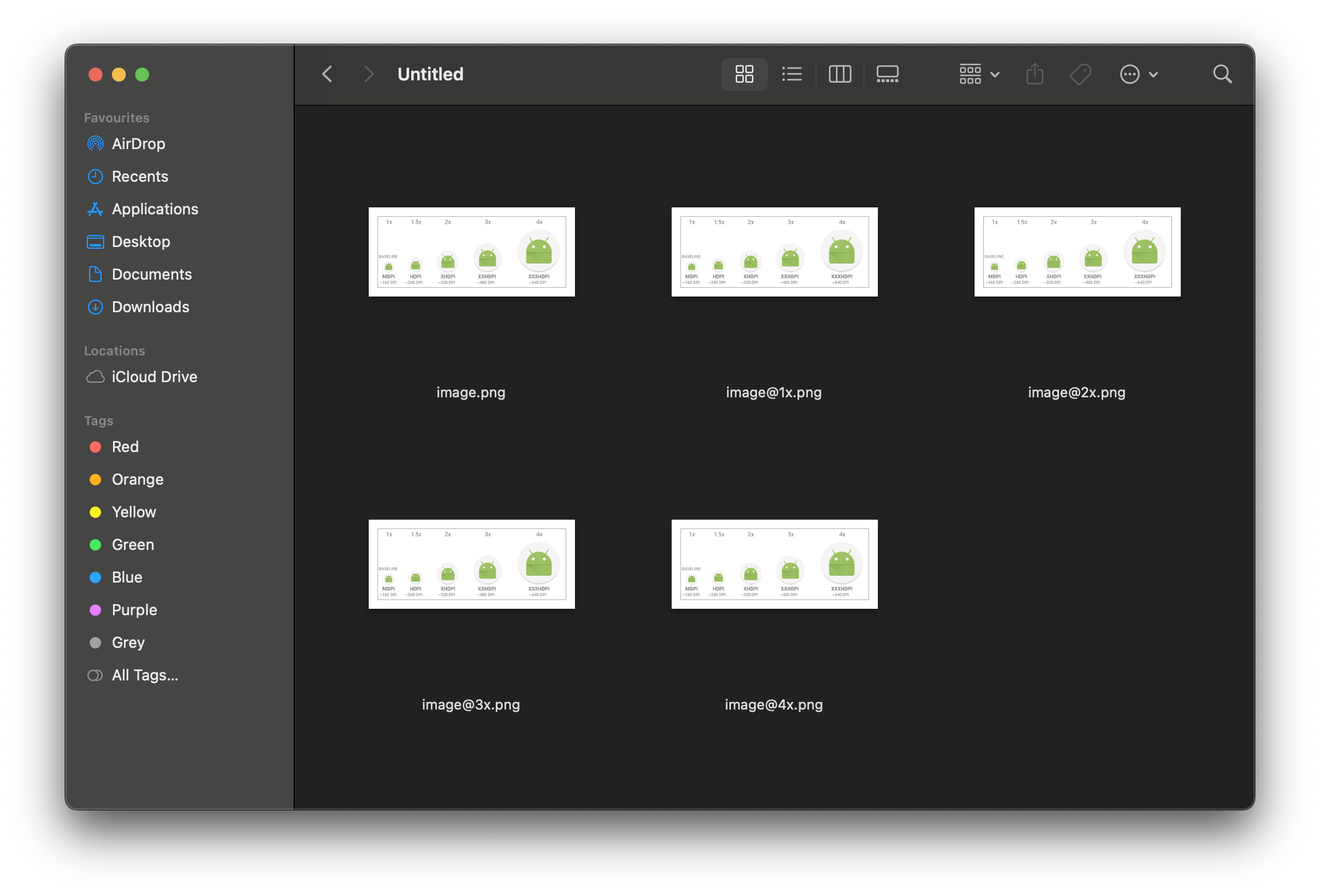Click the yellow minimize window button

pos(119,75)
